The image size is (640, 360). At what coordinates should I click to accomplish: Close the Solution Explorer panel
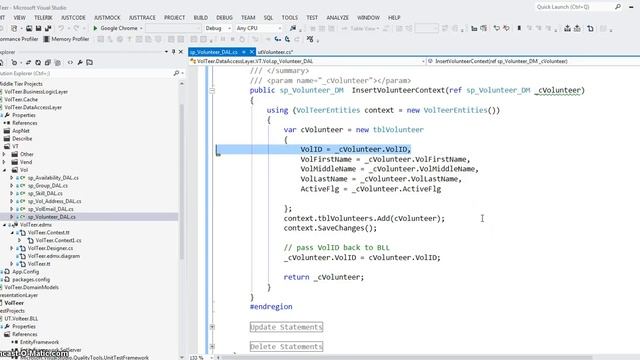(181, 52)
